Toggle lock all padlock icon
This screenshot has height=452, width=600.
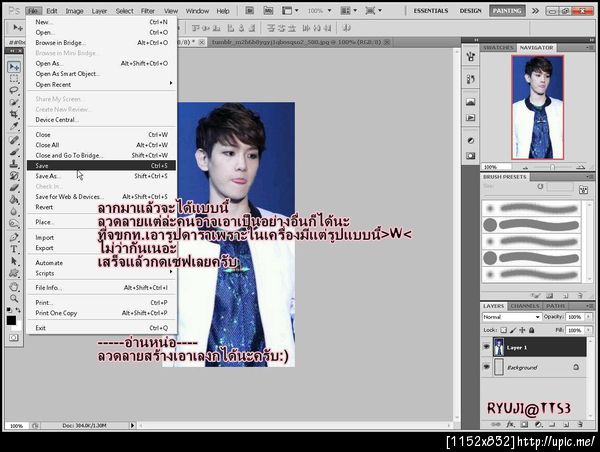point(532,330)
